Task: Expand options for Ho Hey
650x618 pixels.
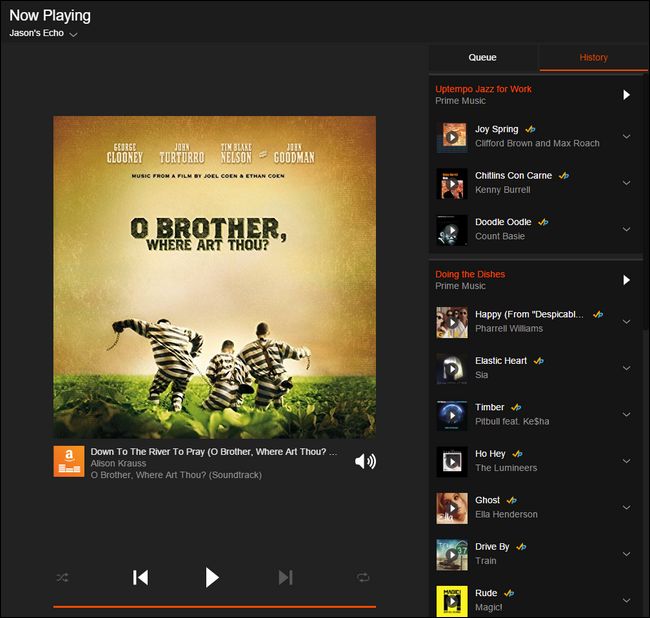Action: click(x=626, y=461)
